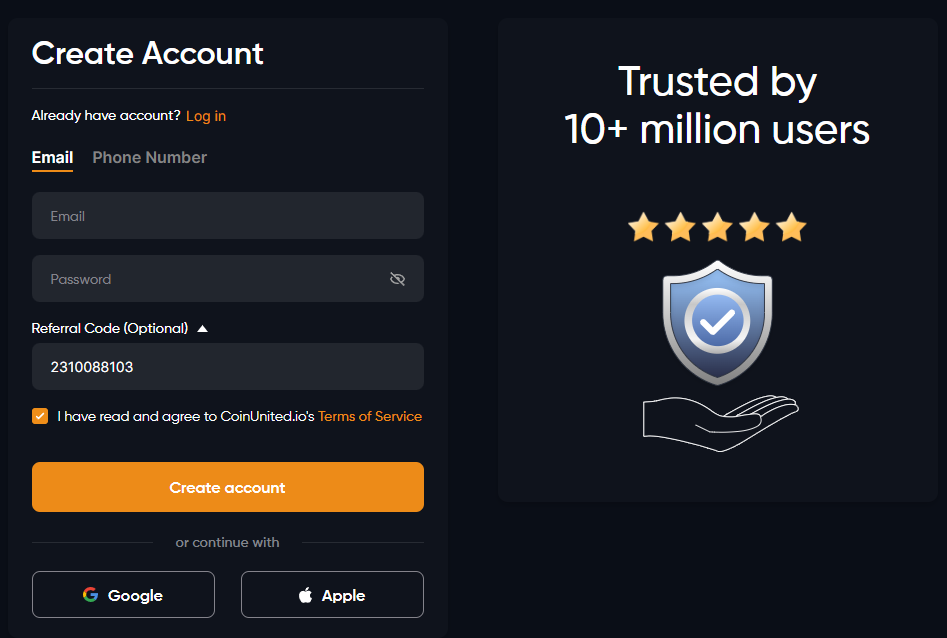Click the blue shield checkmark icon
The height and width of the screenshot is (638, 947).
point(717,323)
